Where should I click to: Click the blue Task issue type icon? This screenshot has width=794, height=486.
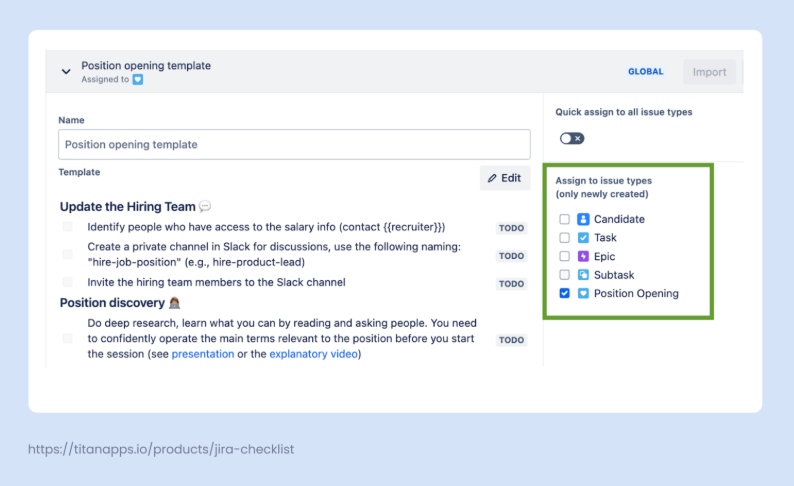pyautogui.click(x=583, y=238)
